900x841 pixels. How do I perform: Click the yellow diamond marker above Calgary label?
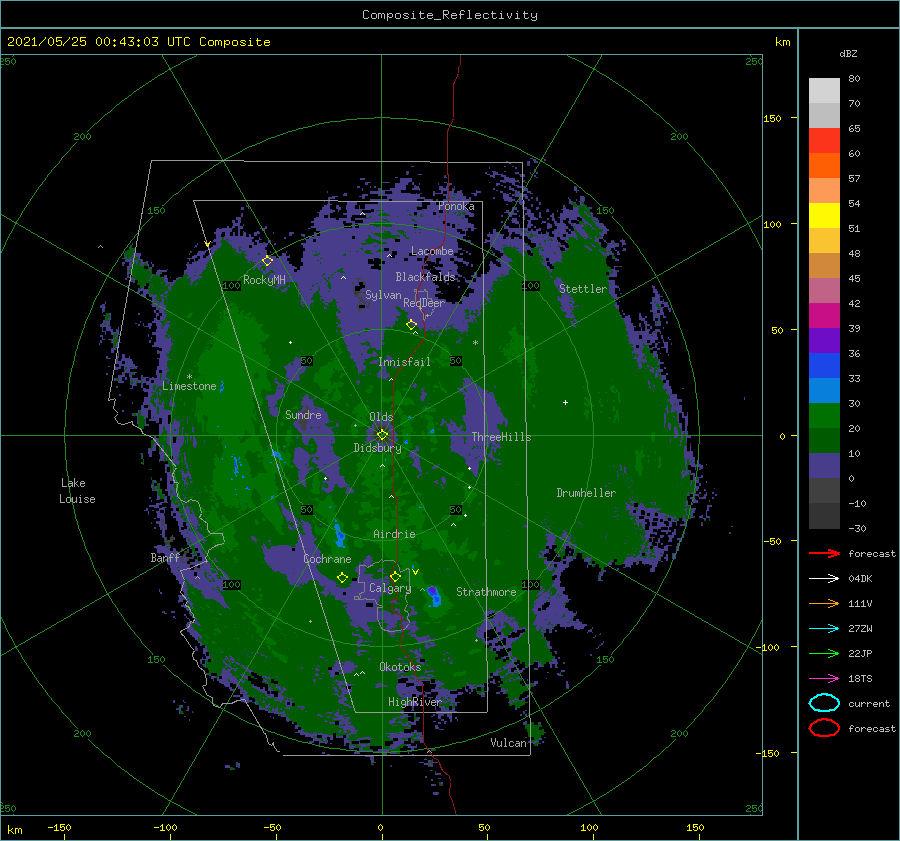(x=395, y=576)
